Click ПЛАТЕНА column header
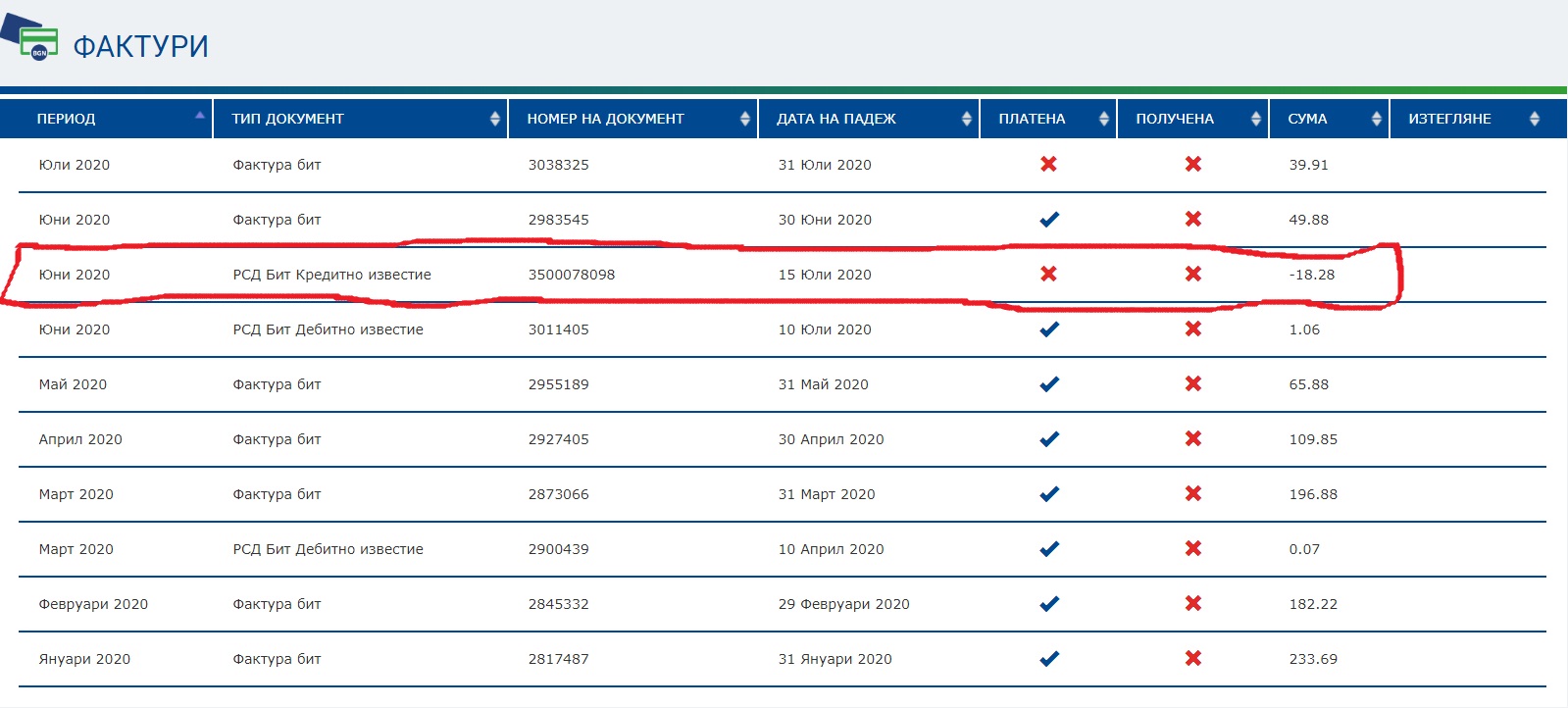Viewport: 1568px width, 708px height. tap(1032, 119)
